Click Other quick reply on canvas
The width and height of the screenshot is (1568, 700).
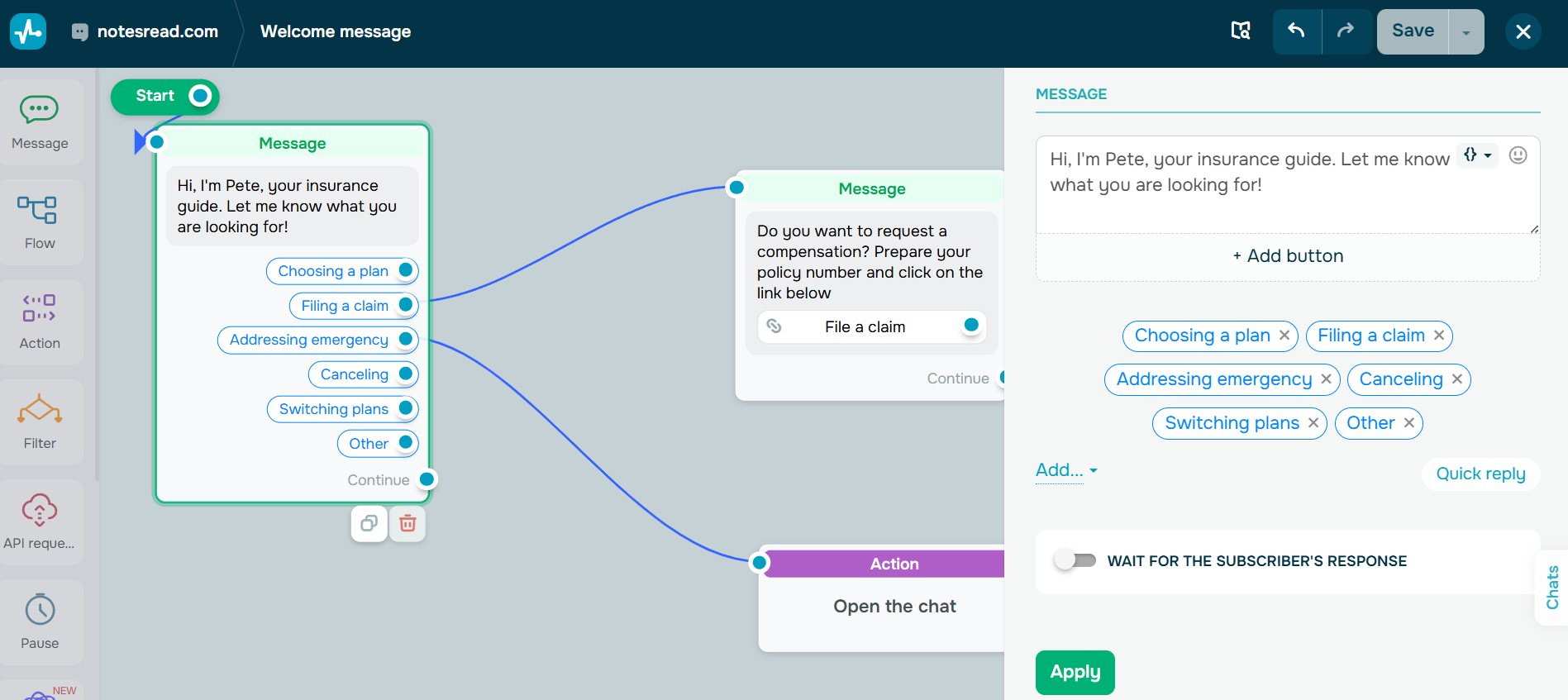click(x=378, y=444)
